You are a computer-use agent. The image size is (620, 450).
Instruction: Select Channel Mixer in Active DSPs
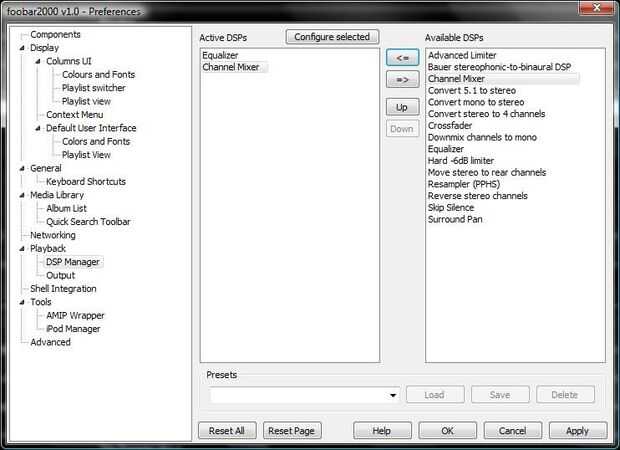[231, 67]
